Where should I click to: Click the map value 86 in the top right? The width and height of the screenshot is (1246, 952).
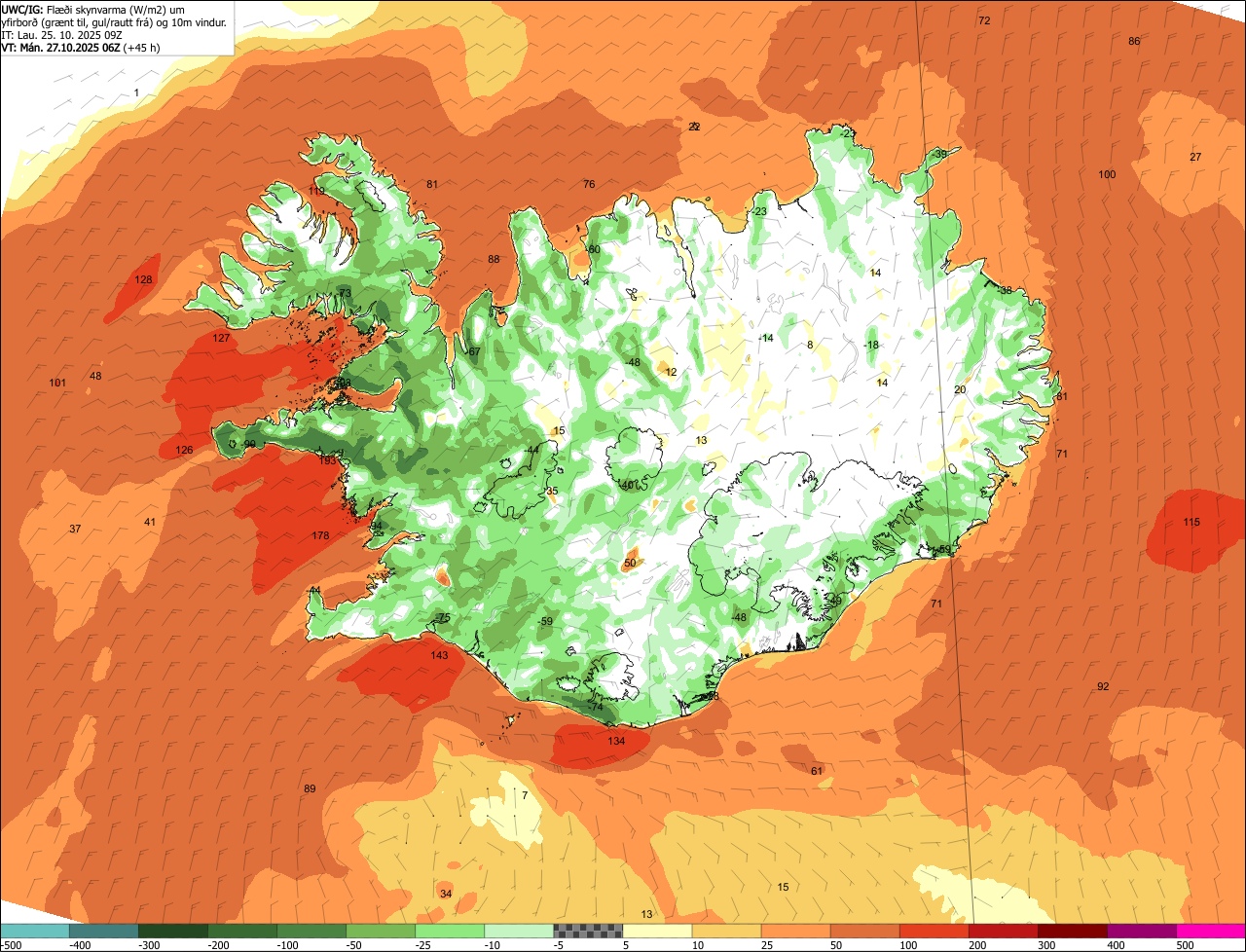tap(1134, 42)
